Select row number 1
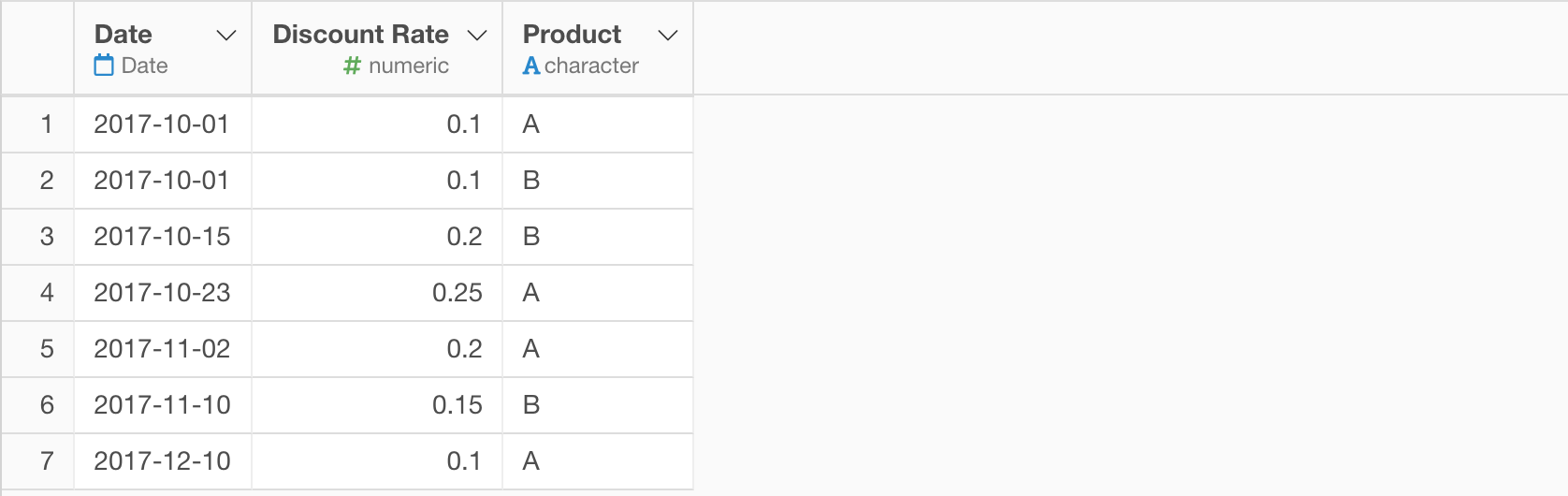 pyautogui.click(x=47, y=124)
